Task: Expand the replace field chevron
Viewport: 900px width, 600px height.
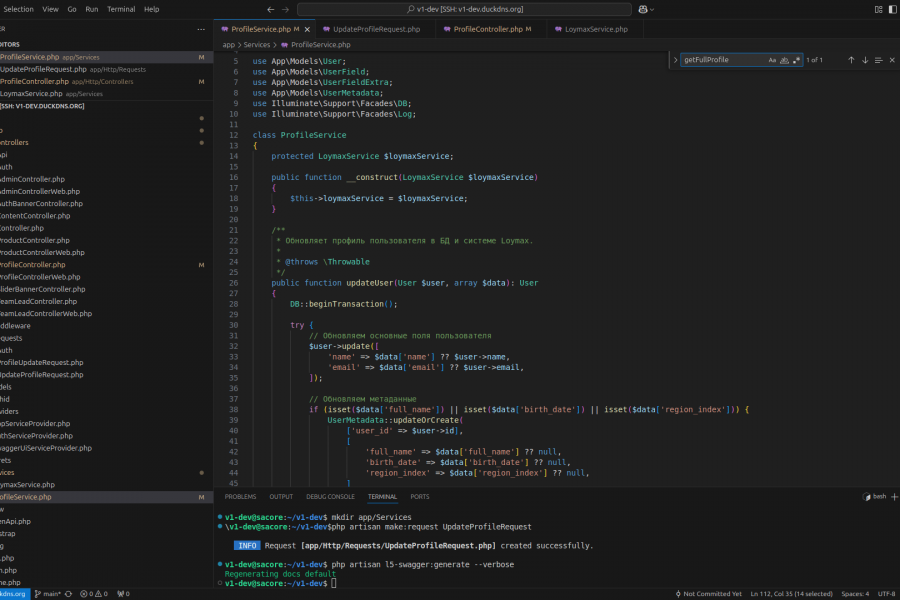Action: [x=675, y=60]
